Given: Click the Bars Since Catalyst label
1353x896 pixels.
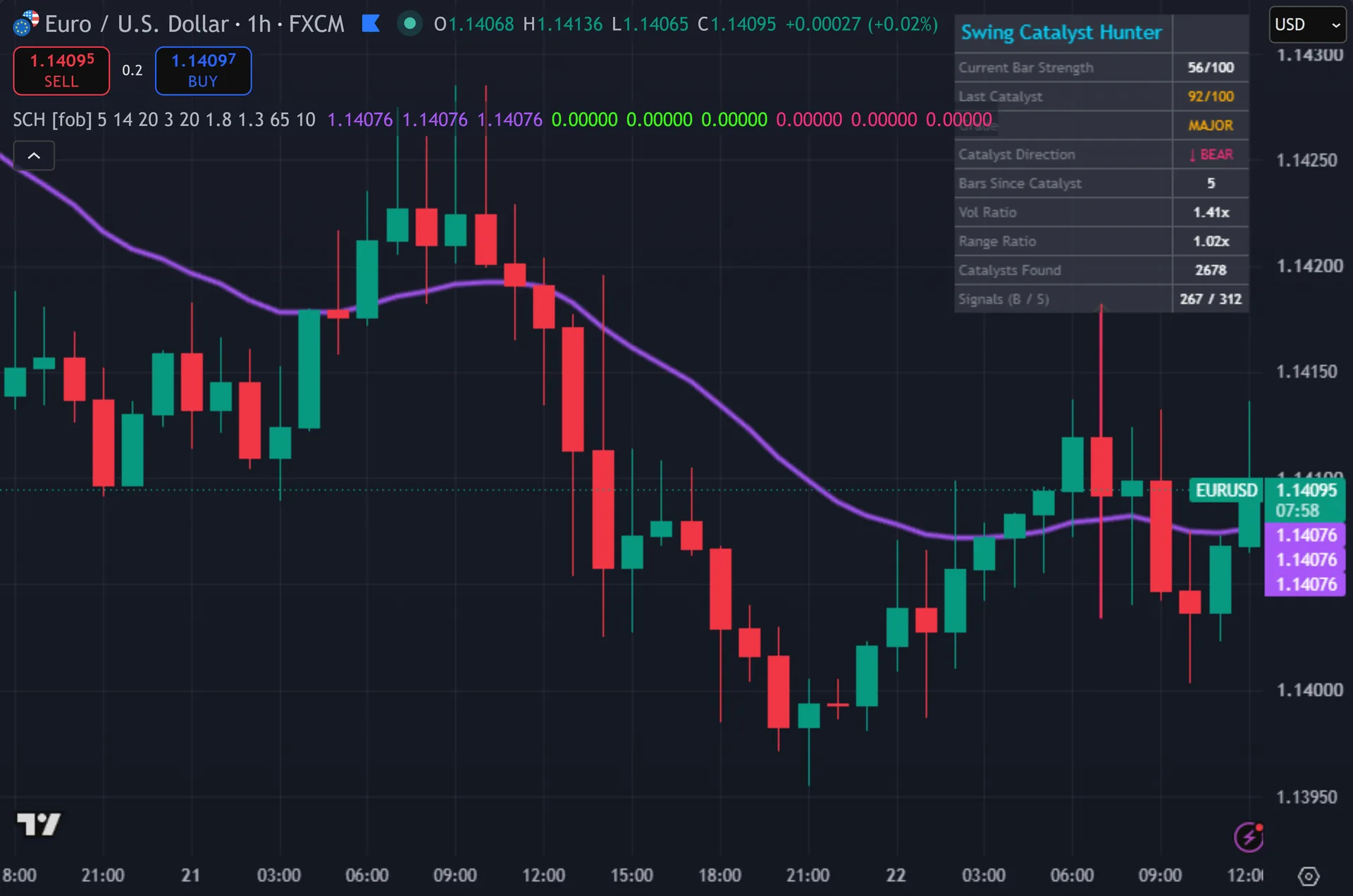Looking at the screenshot, I should (x=1020, y=183).
